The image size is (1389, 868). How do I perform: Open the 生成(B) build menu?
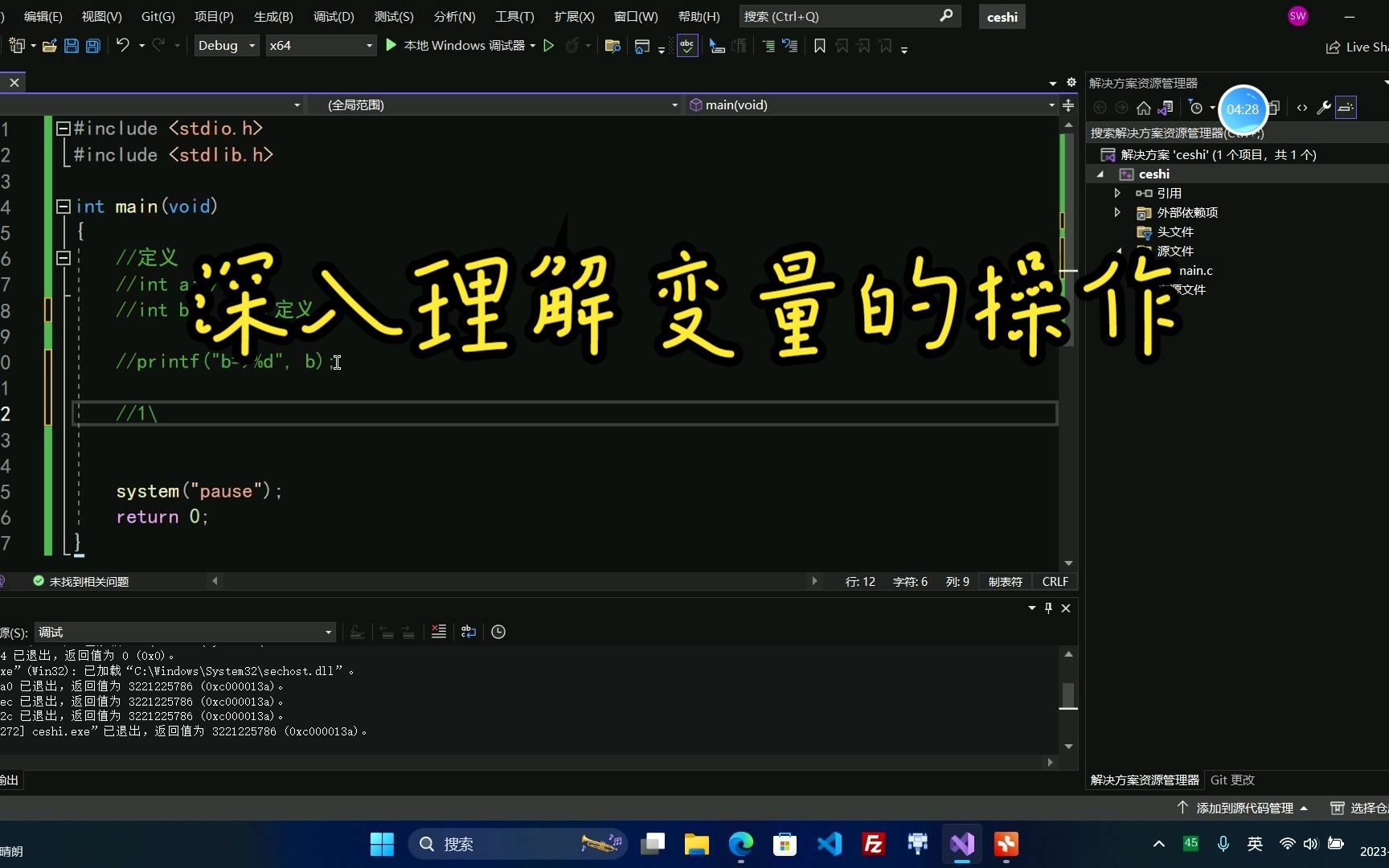273,16
